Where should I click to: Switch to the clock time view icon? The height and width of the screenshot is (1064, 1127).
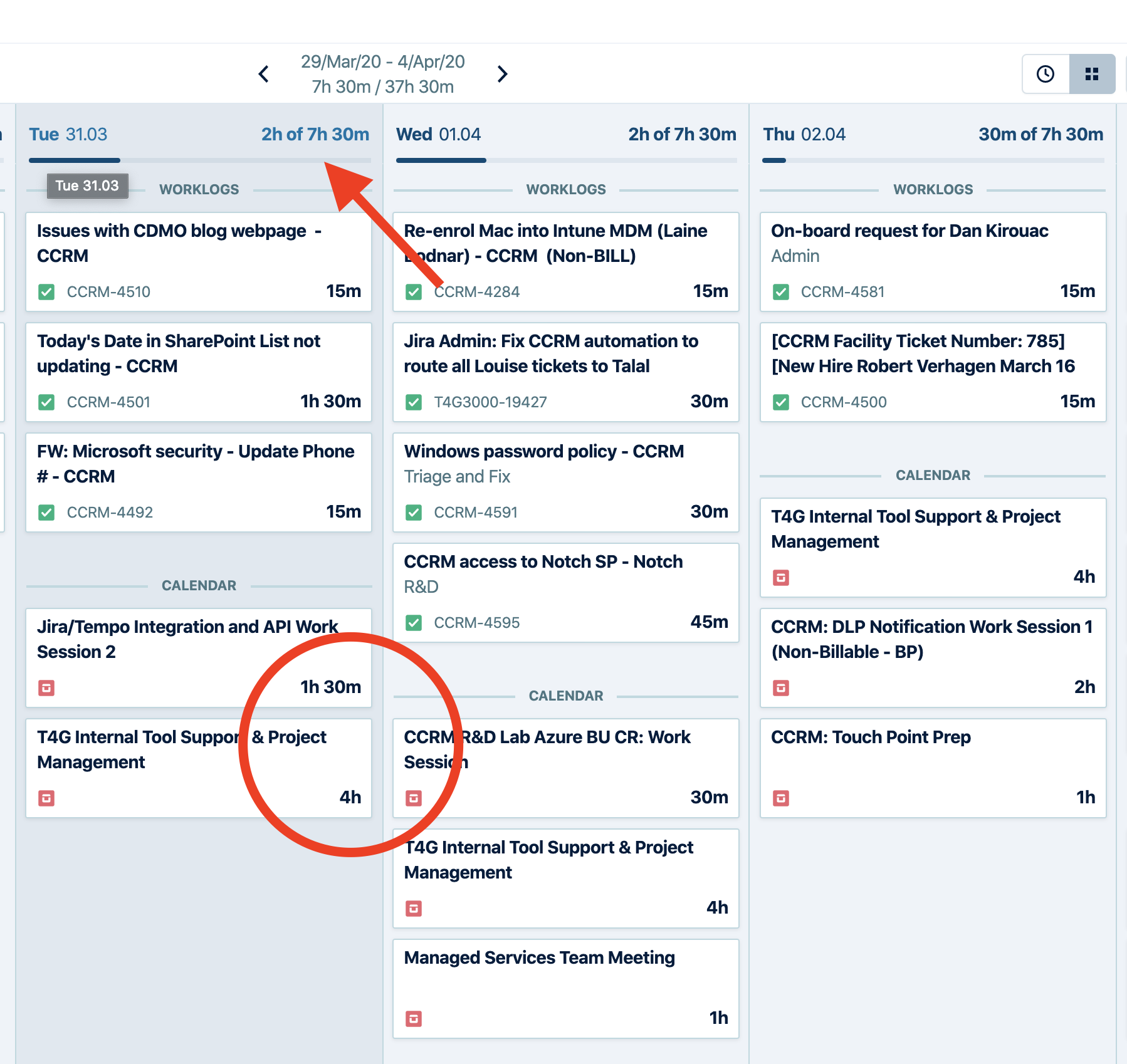click(1045, 74)
